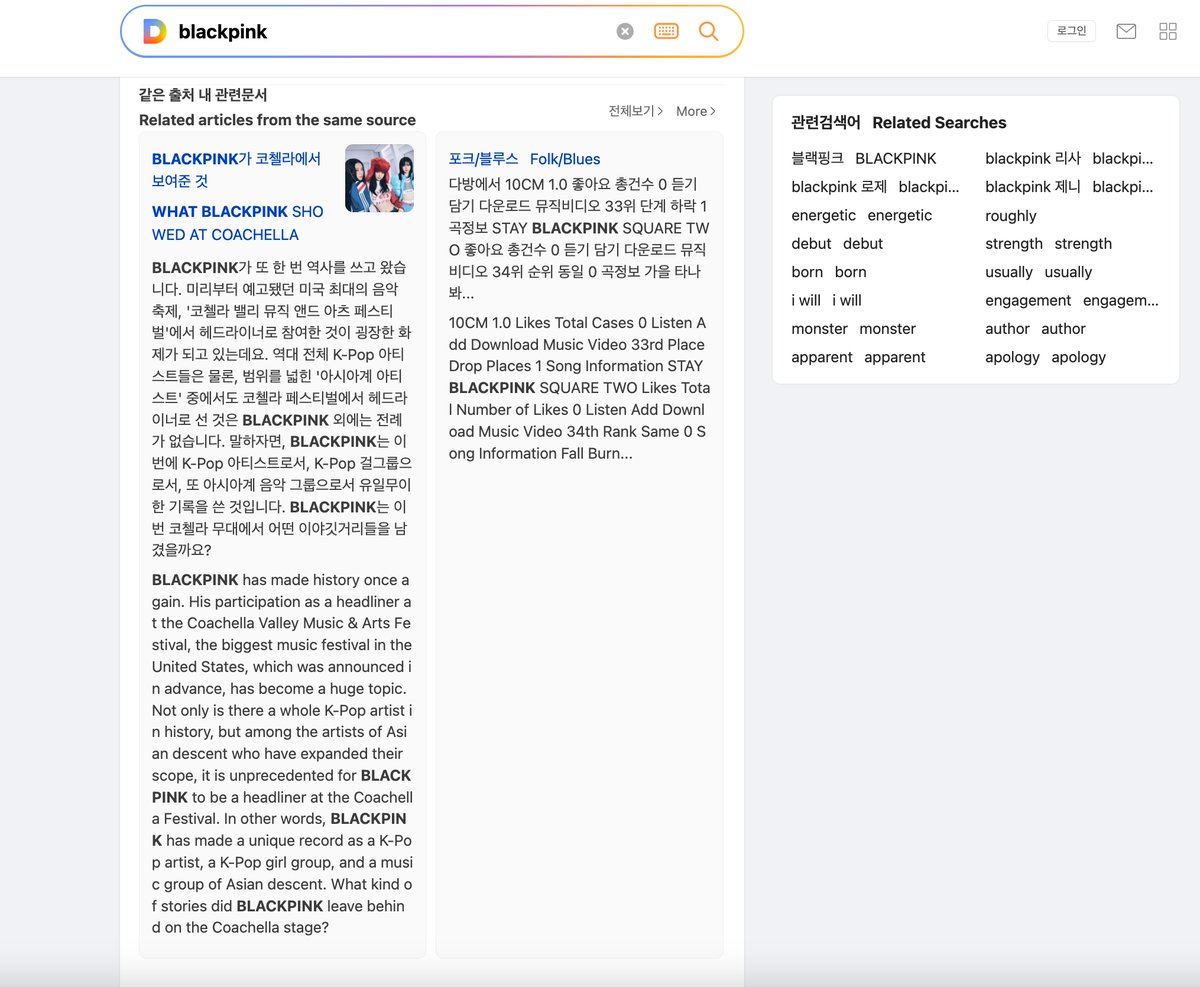
Task: Select related search author
Action: (x=1035, y=329)
